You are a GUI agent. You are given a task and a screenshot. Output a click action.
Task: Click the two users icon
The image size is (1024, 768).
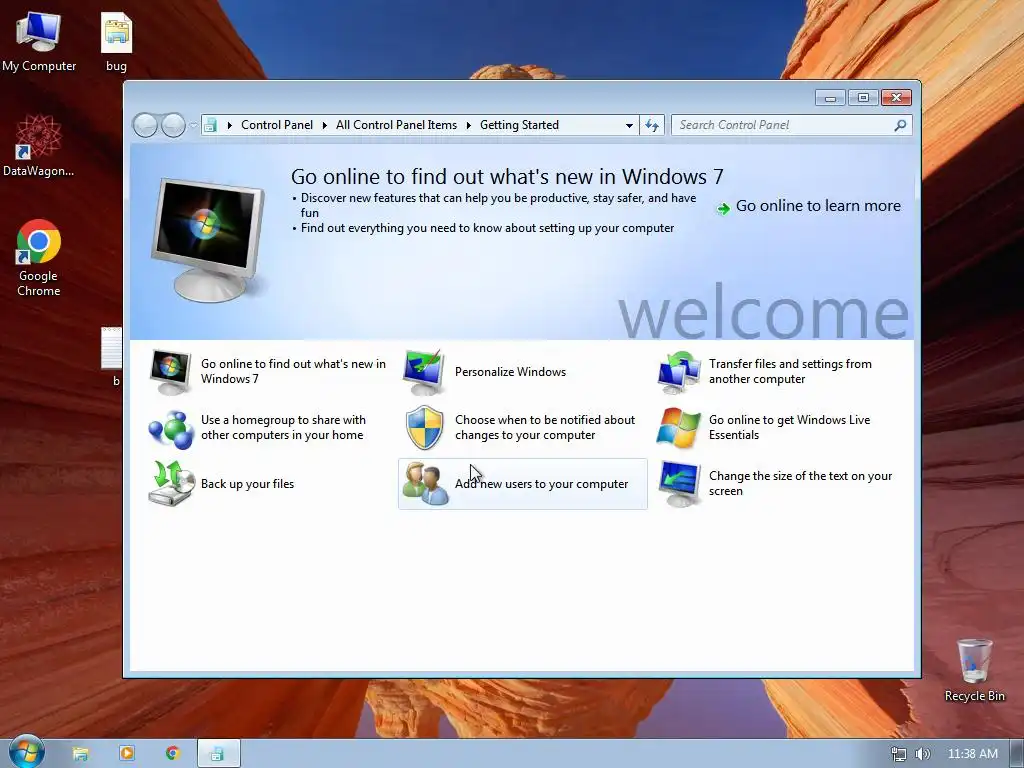pos(425,484)
